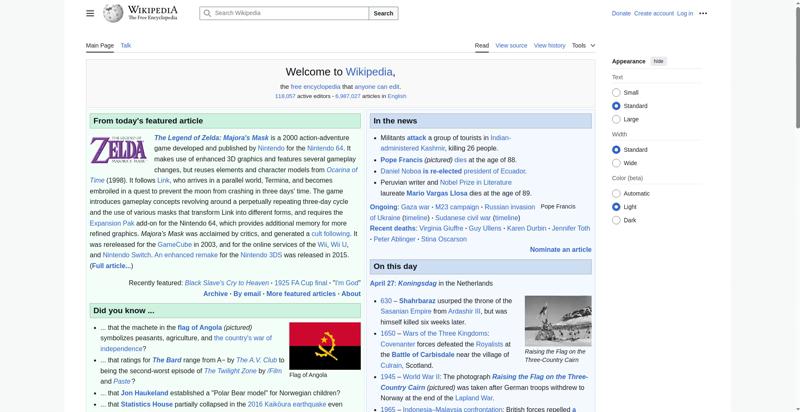Screen dimensions: 800x412
Task: Open the Pope Francis news link
Action: tap(402, 160)
